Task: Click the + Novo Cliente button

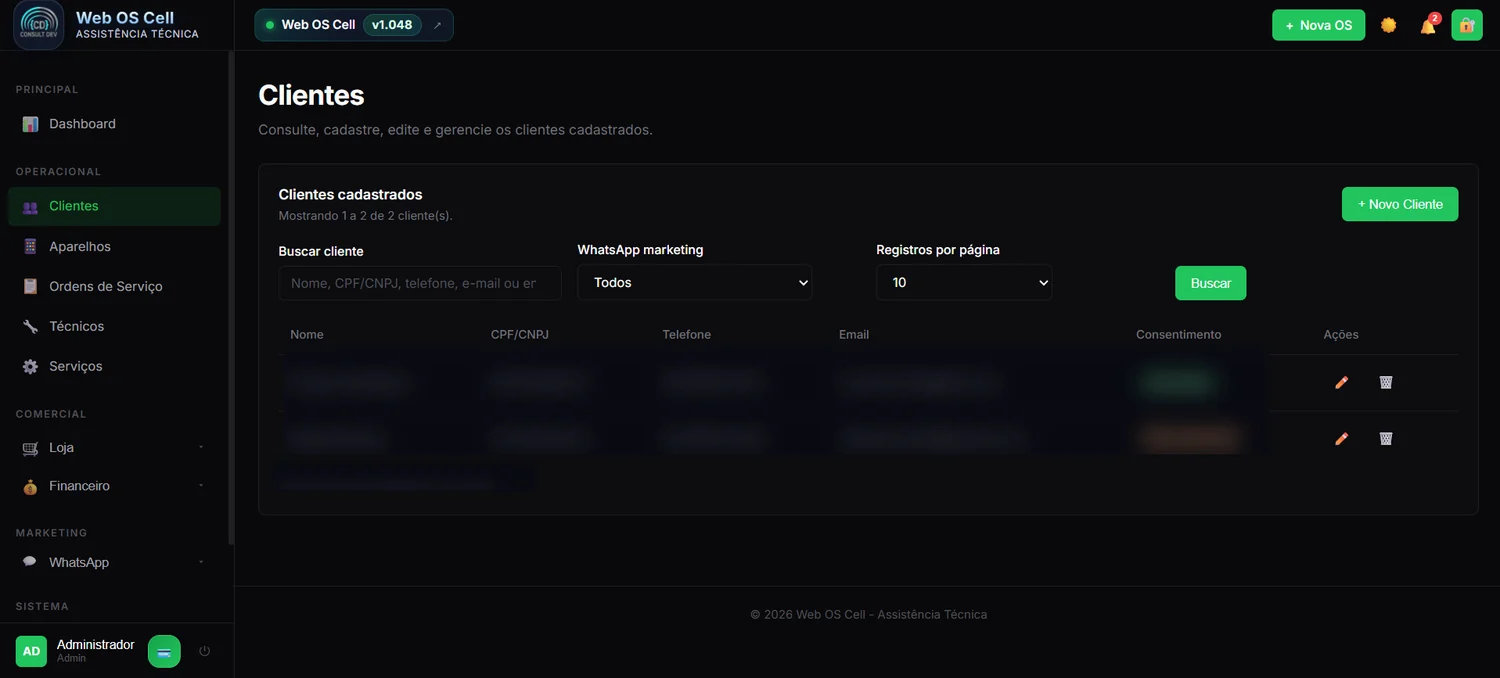Action: 1400,204
